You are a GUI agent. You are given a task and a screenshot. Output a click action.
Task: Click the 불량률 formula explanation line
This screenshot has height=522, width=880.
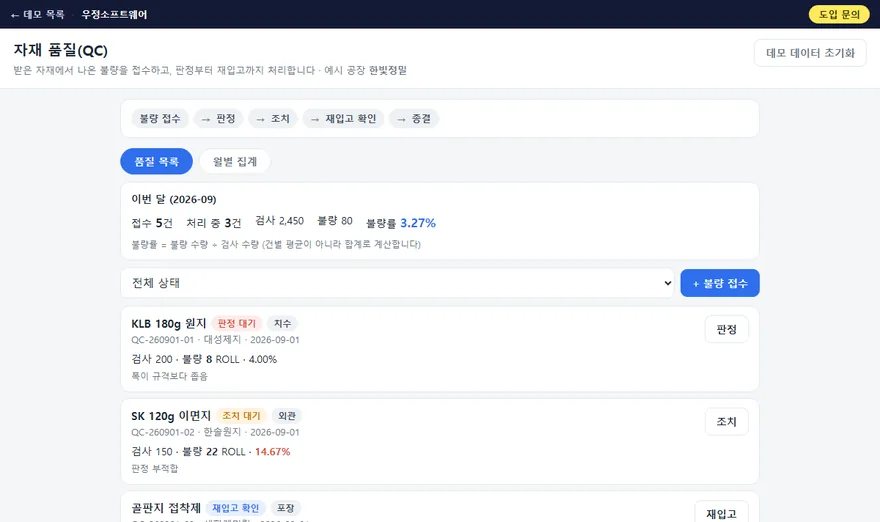click(276, 244)
